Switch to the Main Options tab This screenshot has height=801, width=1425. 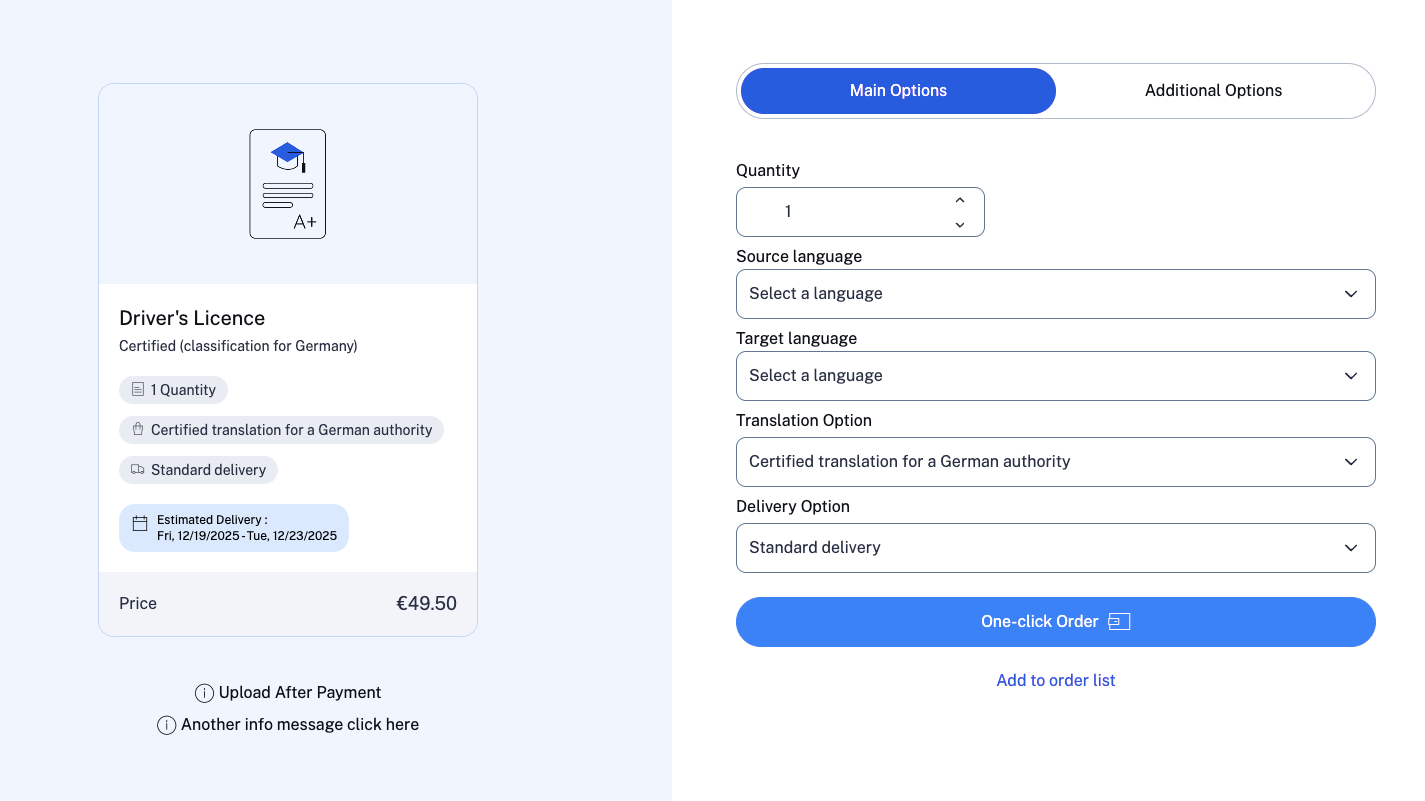[x=898, y=91]
